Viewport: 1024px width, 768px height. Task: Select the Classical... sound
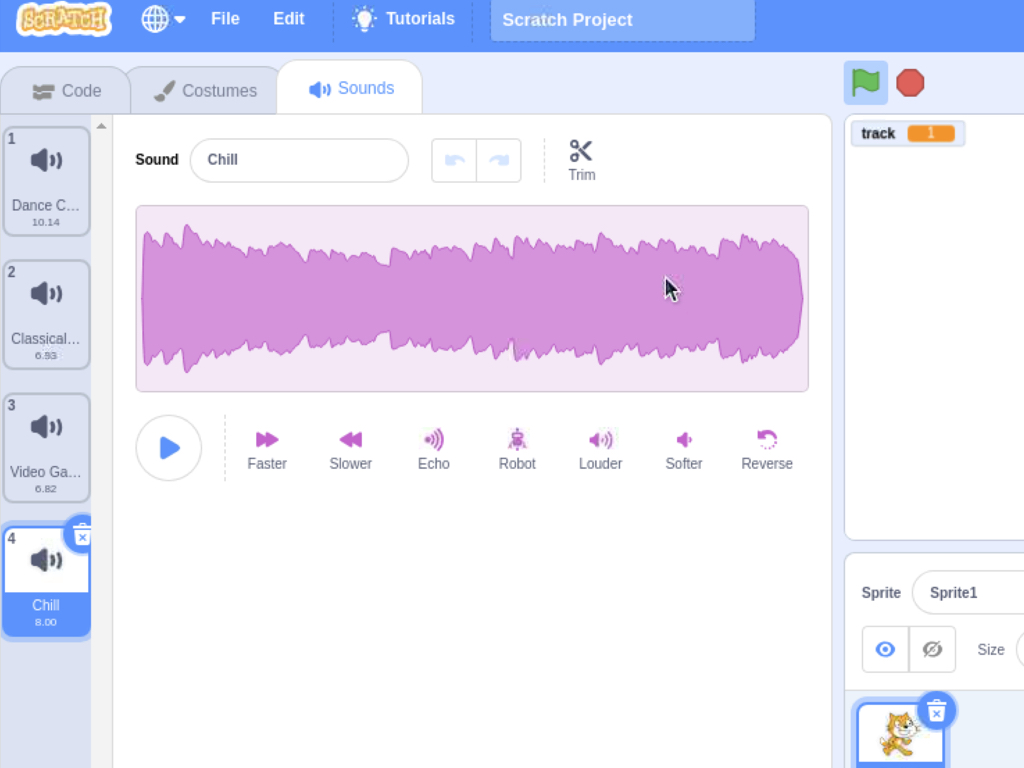tap(46, 314)
